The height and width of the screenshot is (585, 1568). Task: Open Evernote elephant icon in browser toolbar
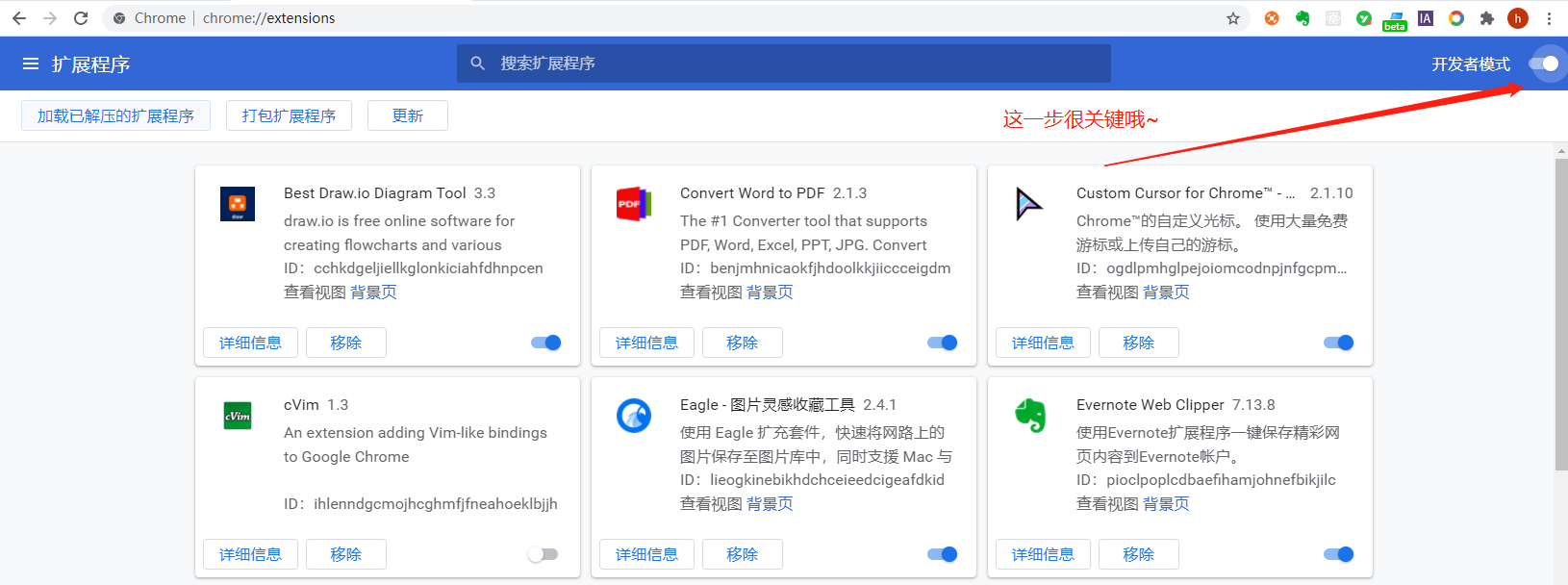point(1302,18)
